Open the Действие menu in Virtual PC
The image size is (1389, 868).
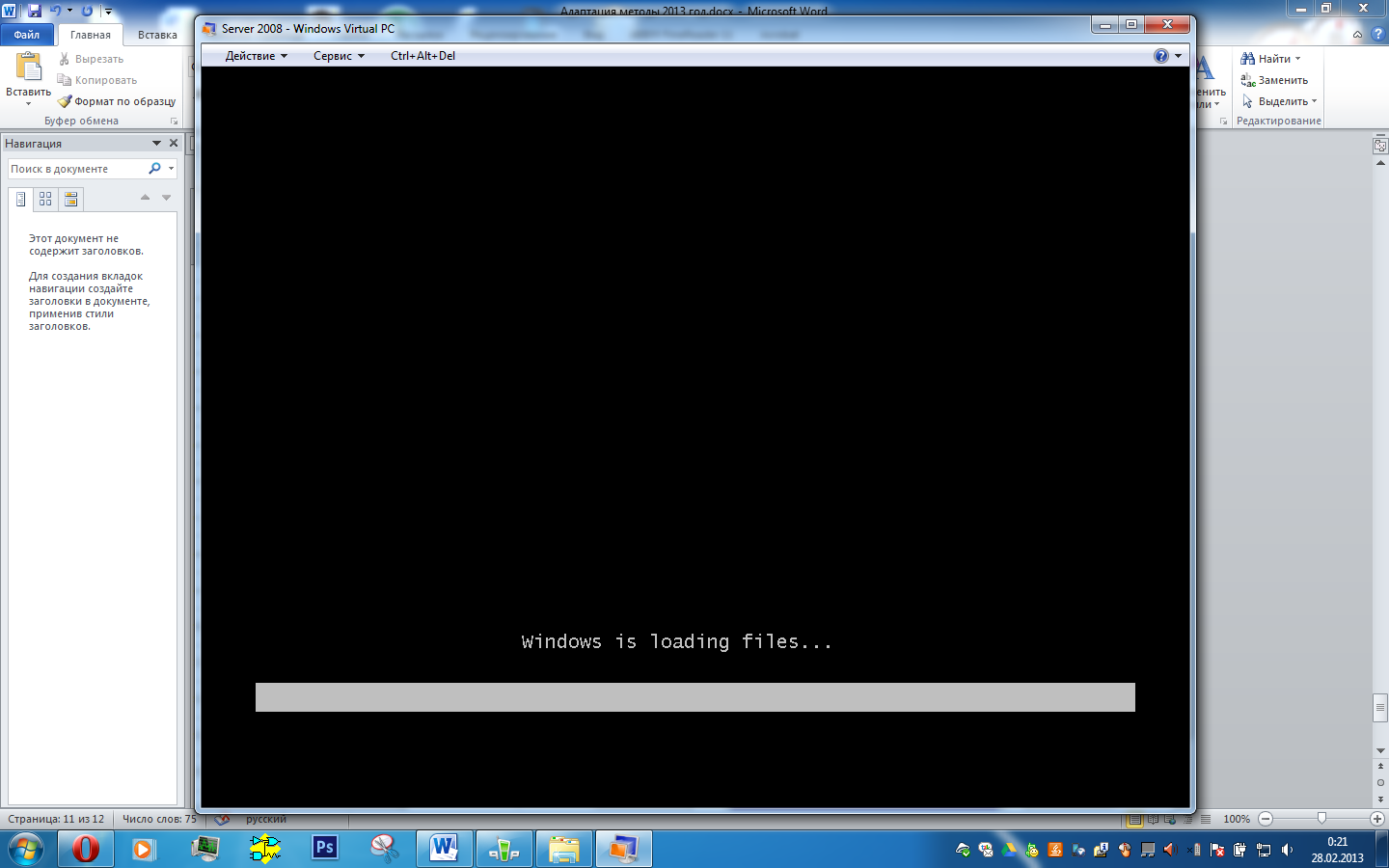click(256, 56)
